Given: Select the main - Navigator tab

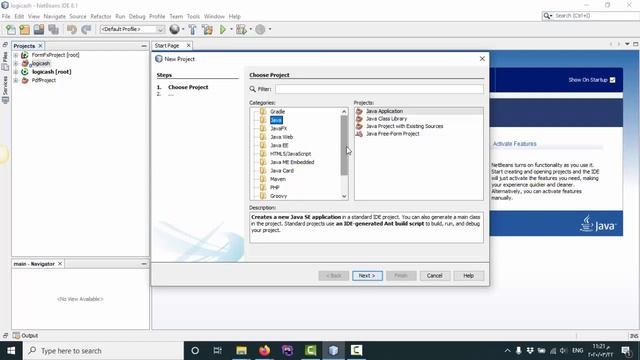Looking at the screenshot, I should coord(34,264).
